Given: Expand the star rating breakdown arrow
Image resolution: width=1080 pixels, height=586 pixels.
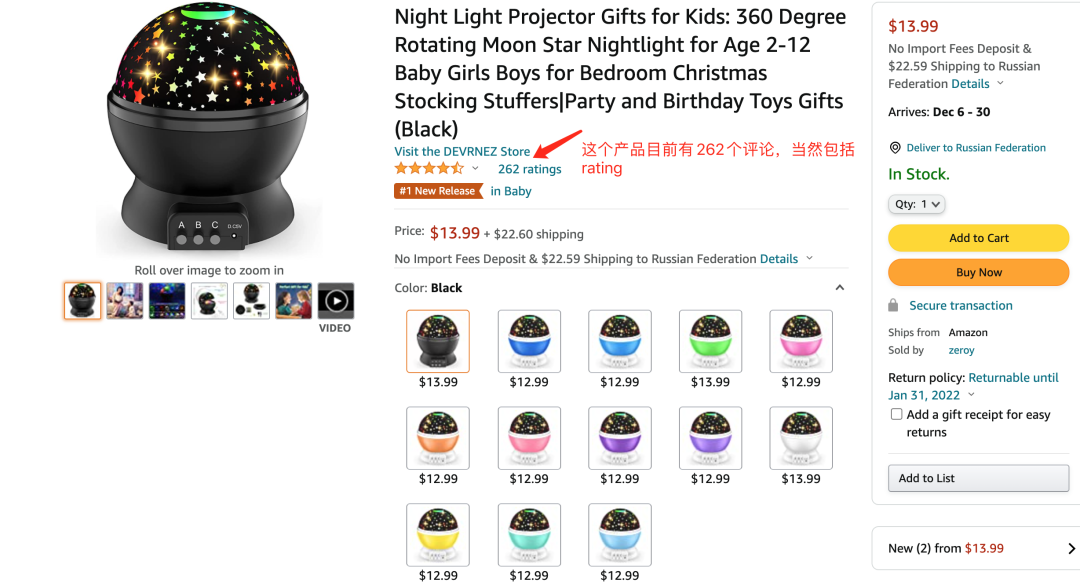Looking at the screenshot, I should coord(475,169).
